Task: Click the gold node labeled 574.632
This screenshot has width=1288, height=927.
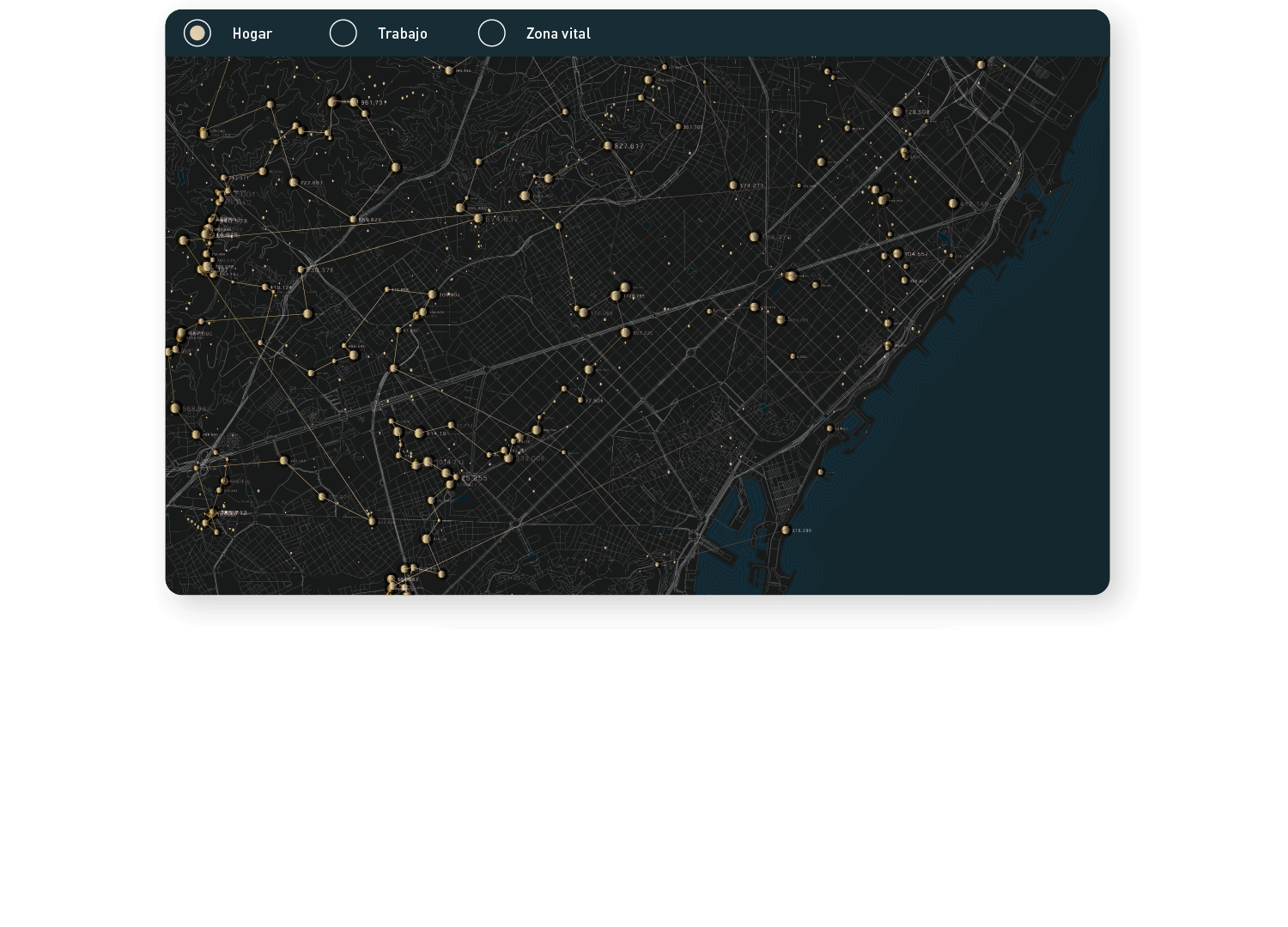Action: tap(478, 219)
